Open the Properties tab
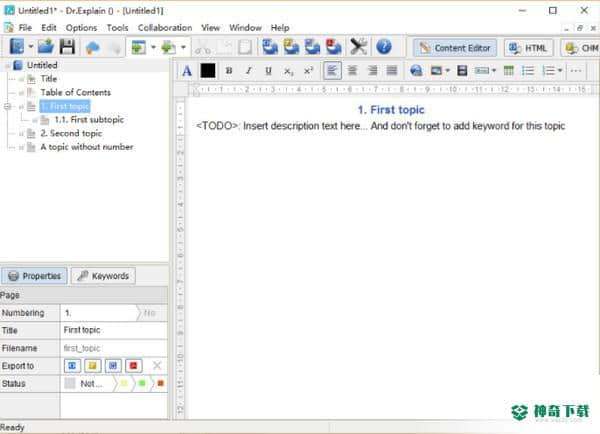600x434 pixels. tap(34, 276)
